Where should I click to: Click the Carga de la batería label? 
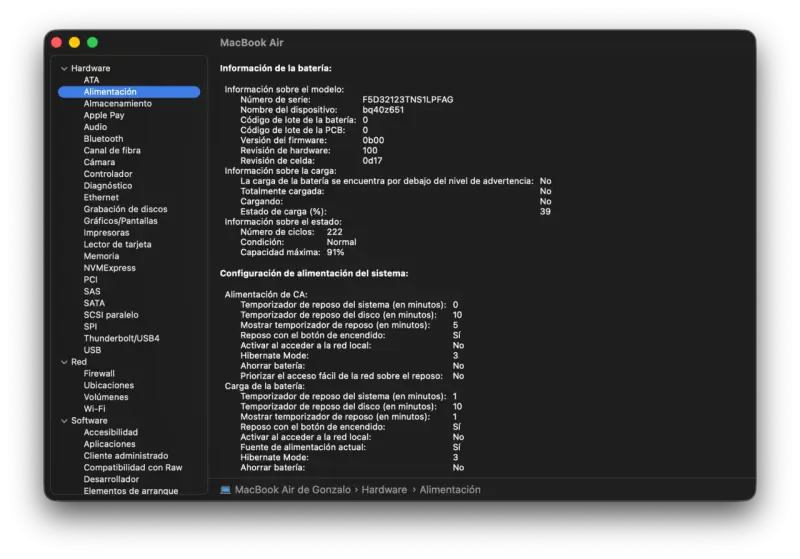[x=264, y=387]
